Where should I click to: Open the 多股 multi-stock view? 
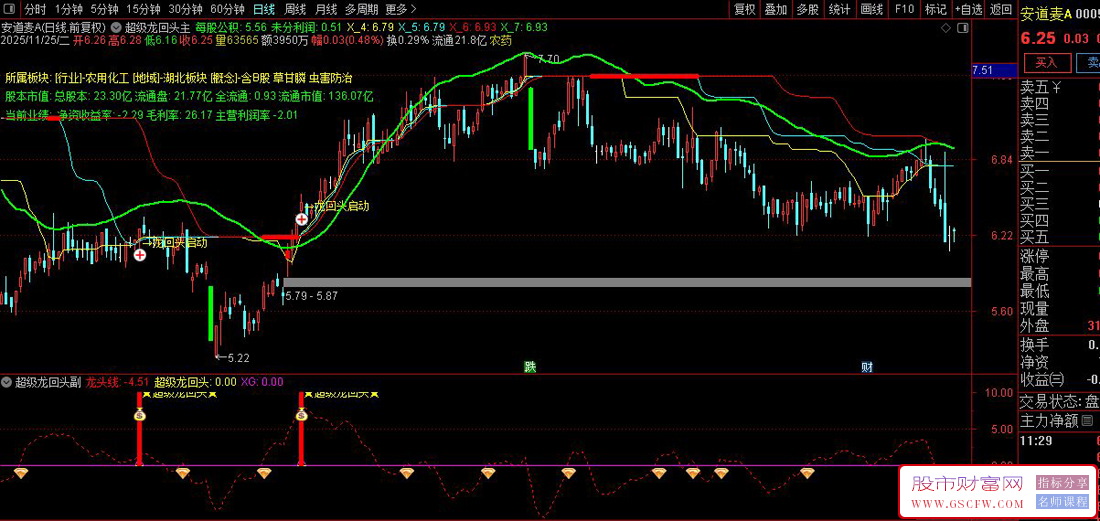tap(807, 9)
